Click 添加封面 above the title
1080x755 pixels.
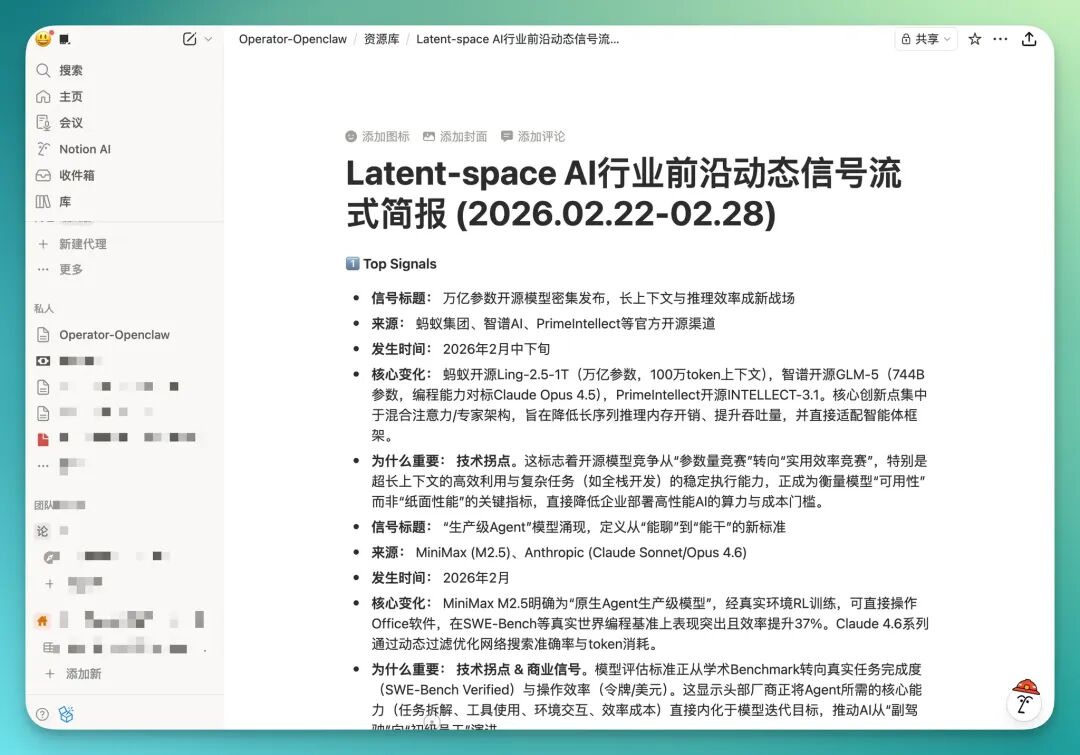[455, 136]
